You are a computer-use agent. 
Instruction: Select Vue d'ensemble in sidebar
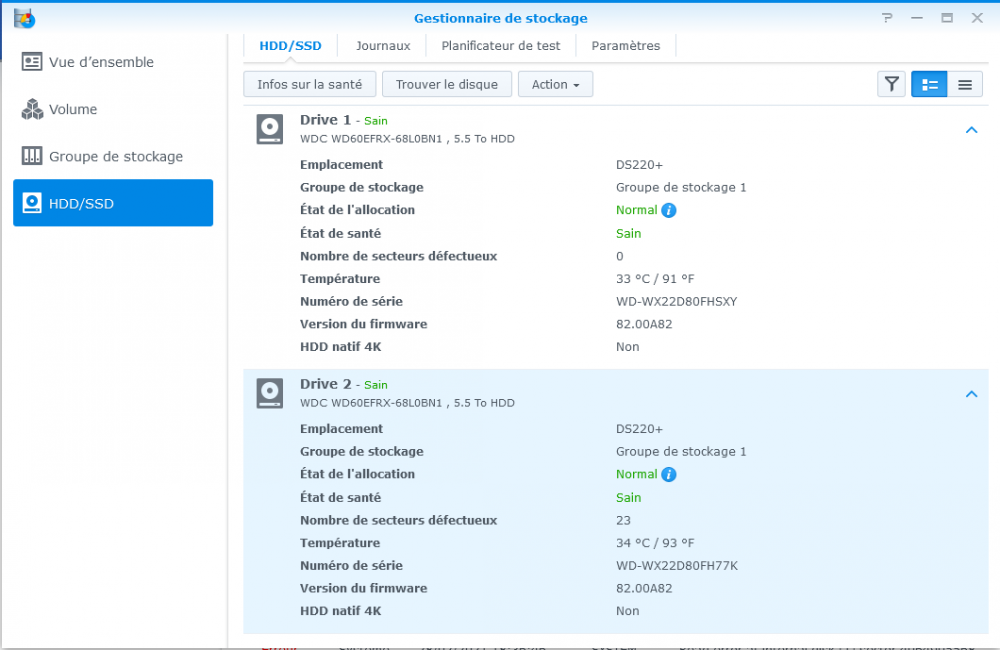101,62
